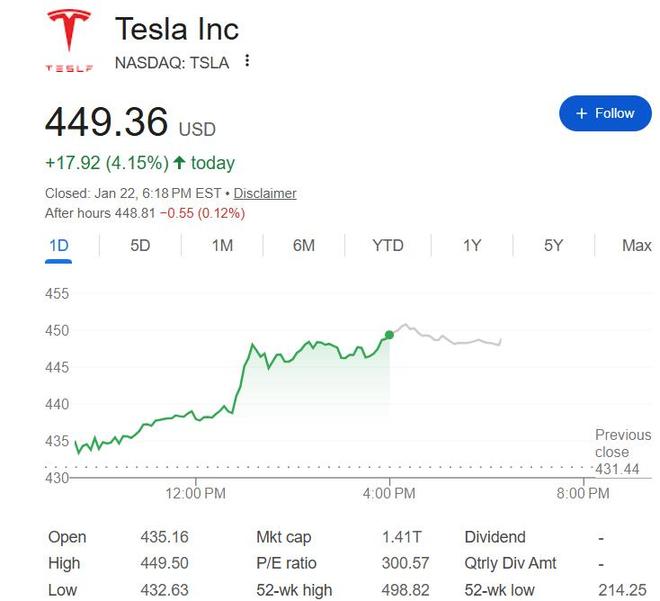Select the 1D chart tab
The image size is (660, 601).
tap(58, 245)
